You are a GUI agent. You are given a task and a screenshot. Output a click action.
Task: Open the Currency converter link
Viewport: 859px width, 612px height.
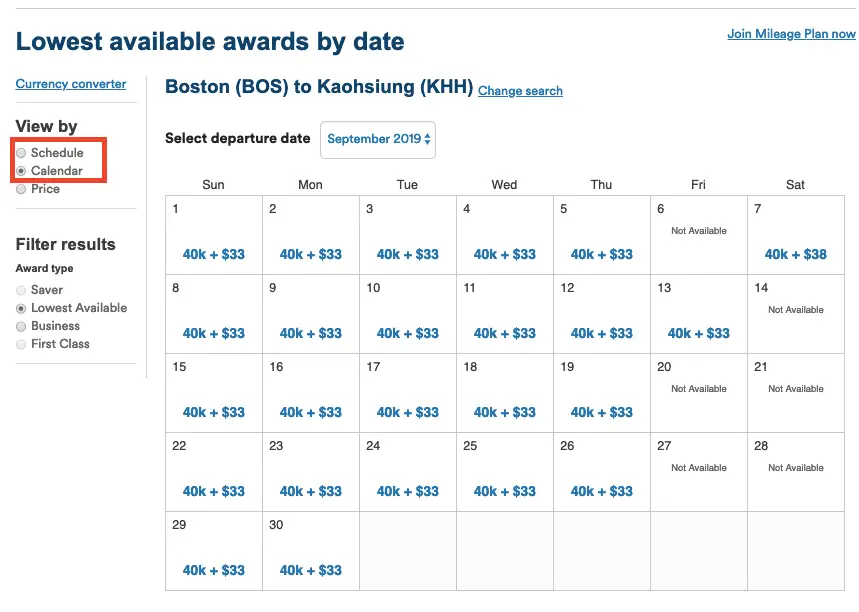pos(71,84)
